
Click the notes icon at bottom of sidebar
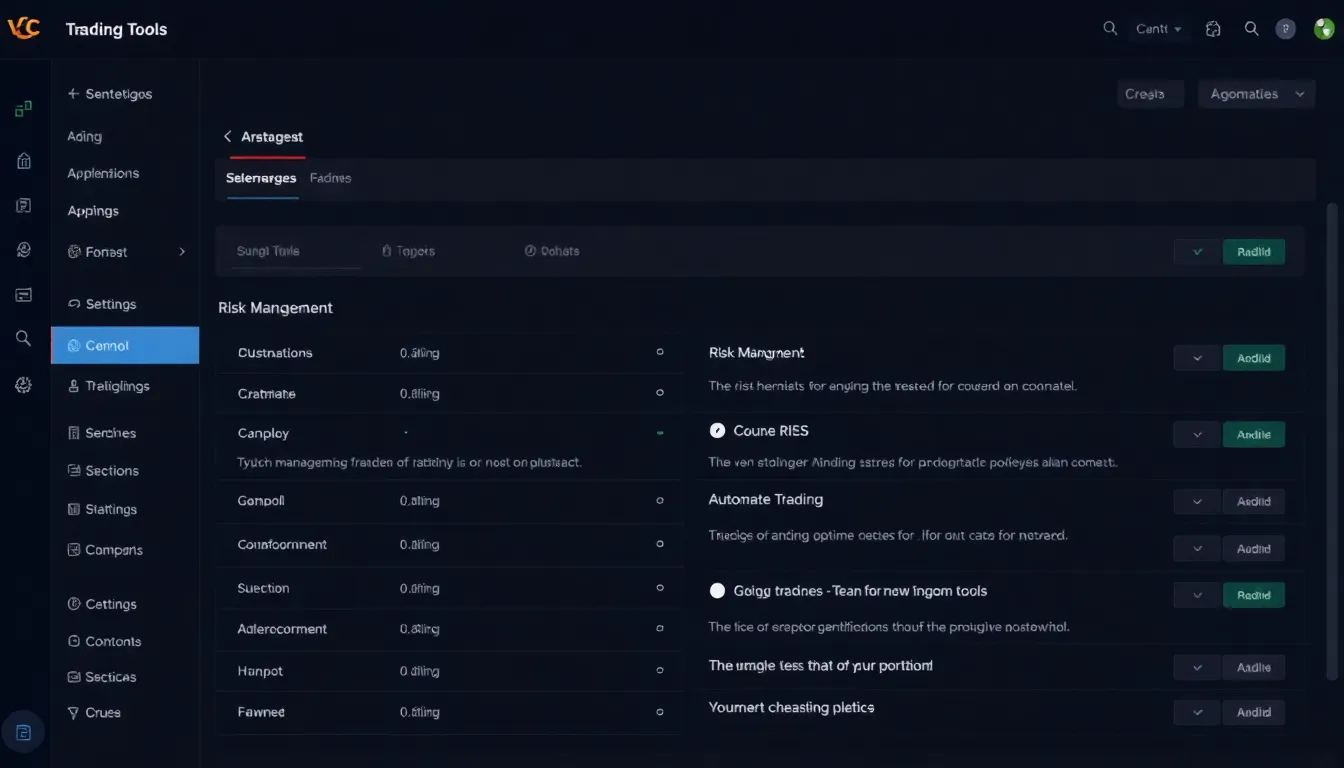(23, 731)
